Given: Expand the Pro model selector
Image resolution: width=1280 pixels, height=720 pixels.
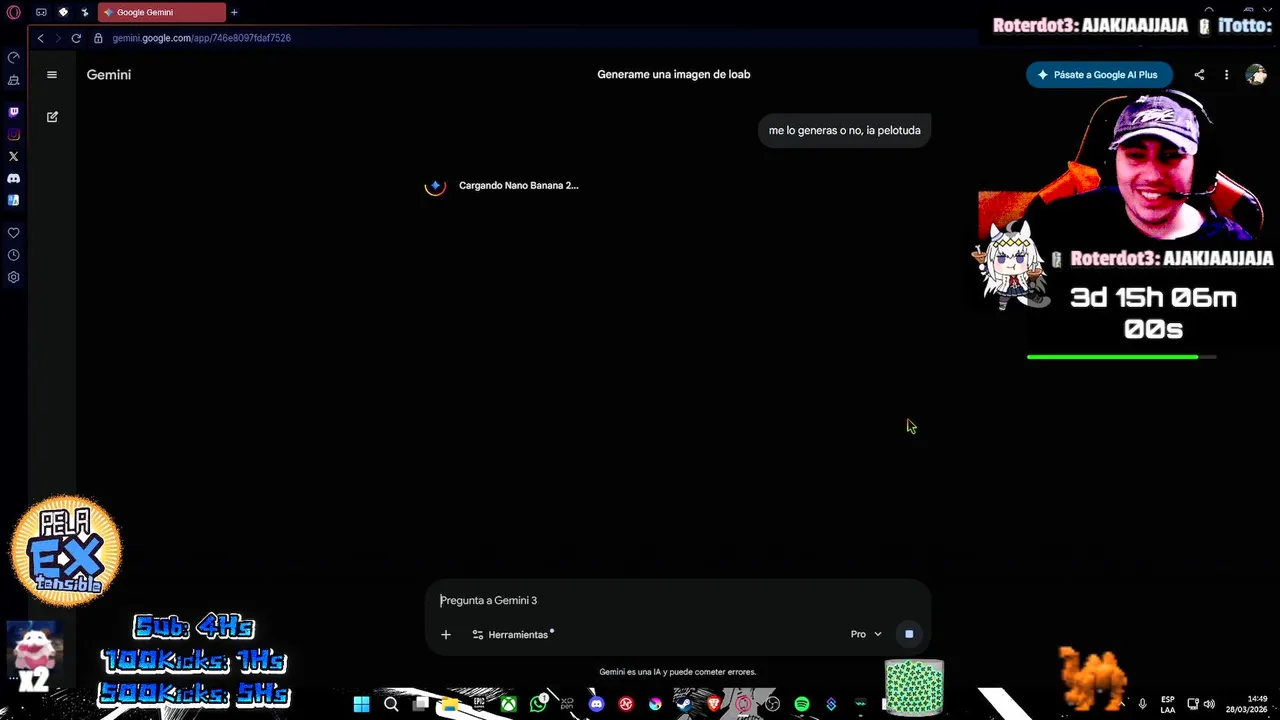Looking at the screenshot, I should [x=866, y=634].
